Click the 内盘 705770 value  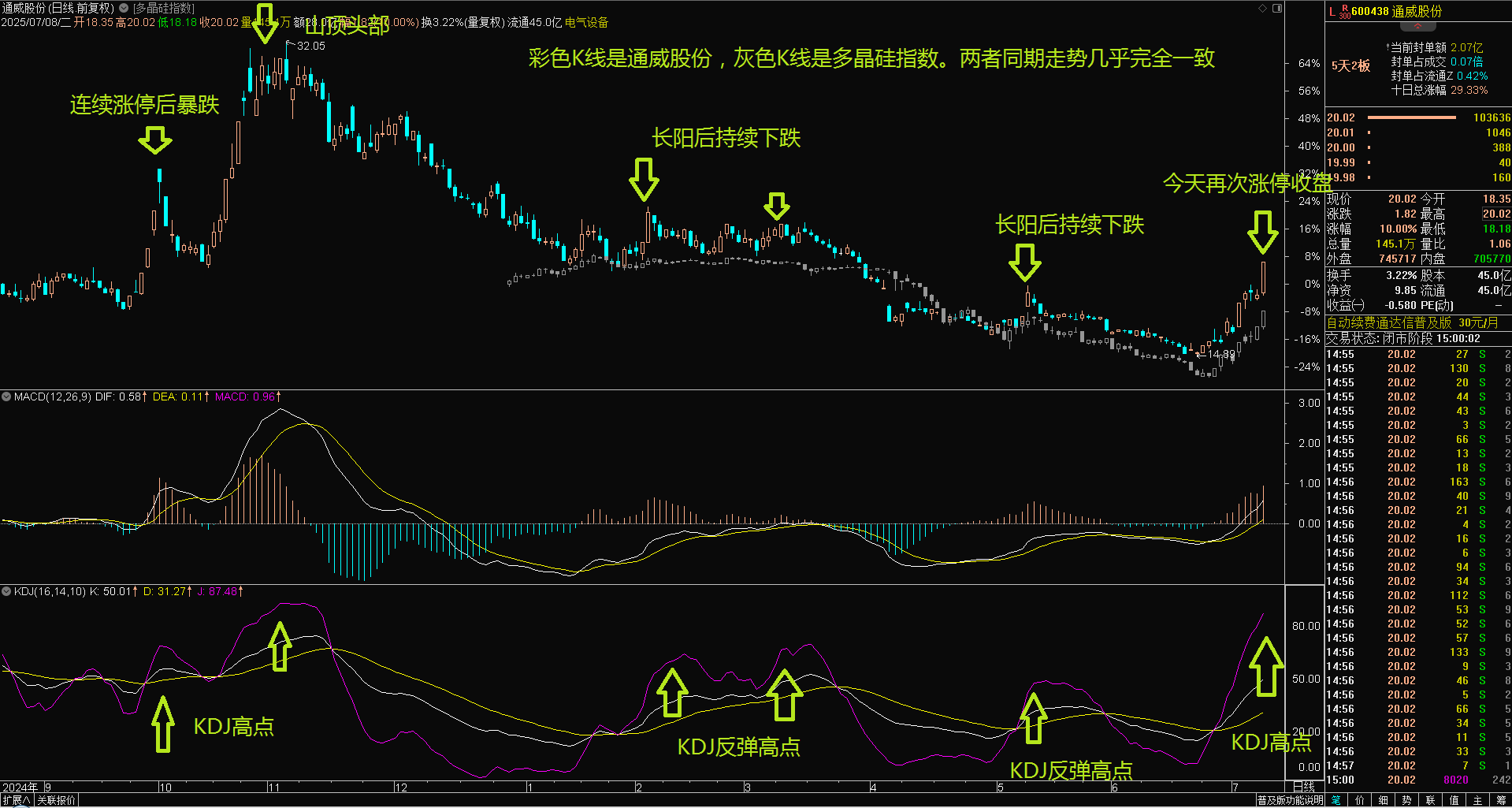click(x=1492, y=259)
